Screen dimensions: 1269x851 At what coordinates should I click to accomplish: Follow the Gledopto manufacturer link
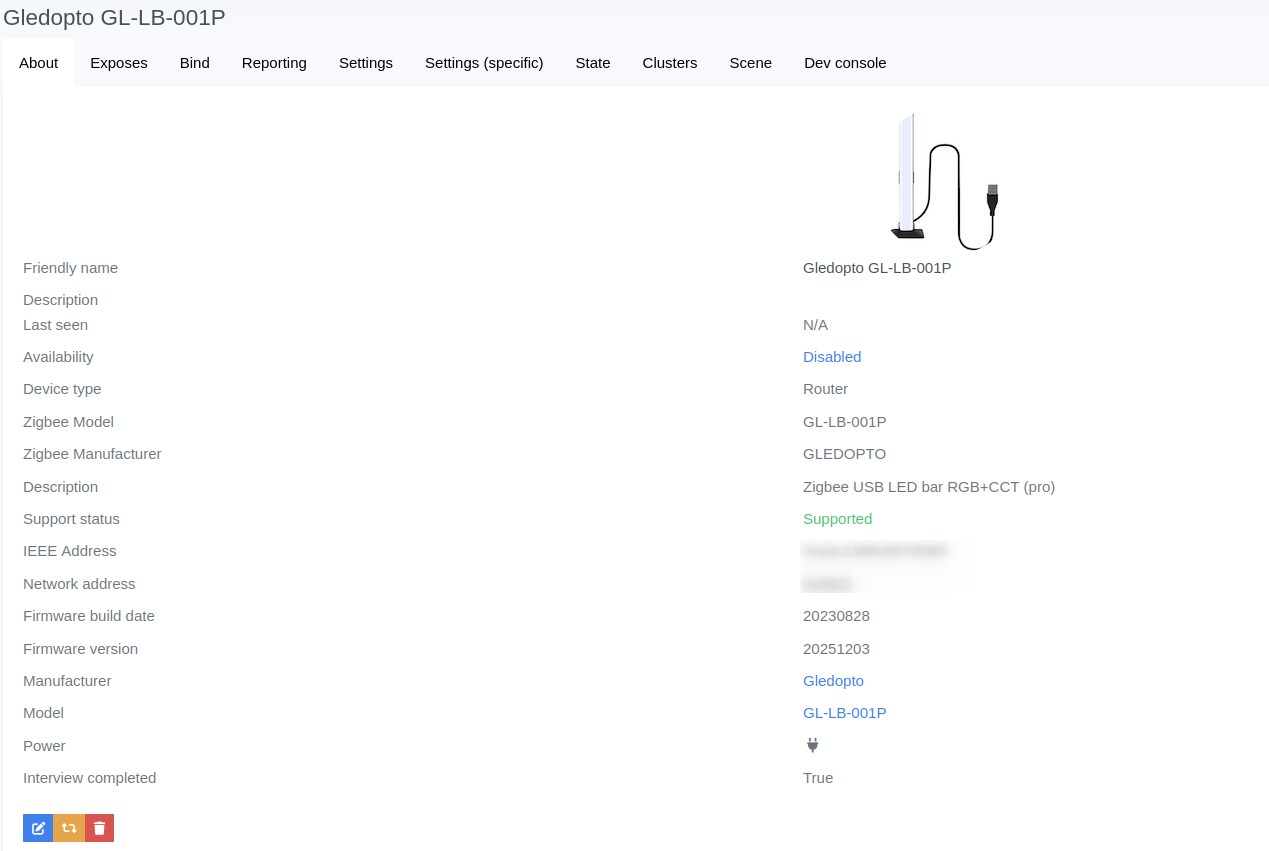pos(833,681)
